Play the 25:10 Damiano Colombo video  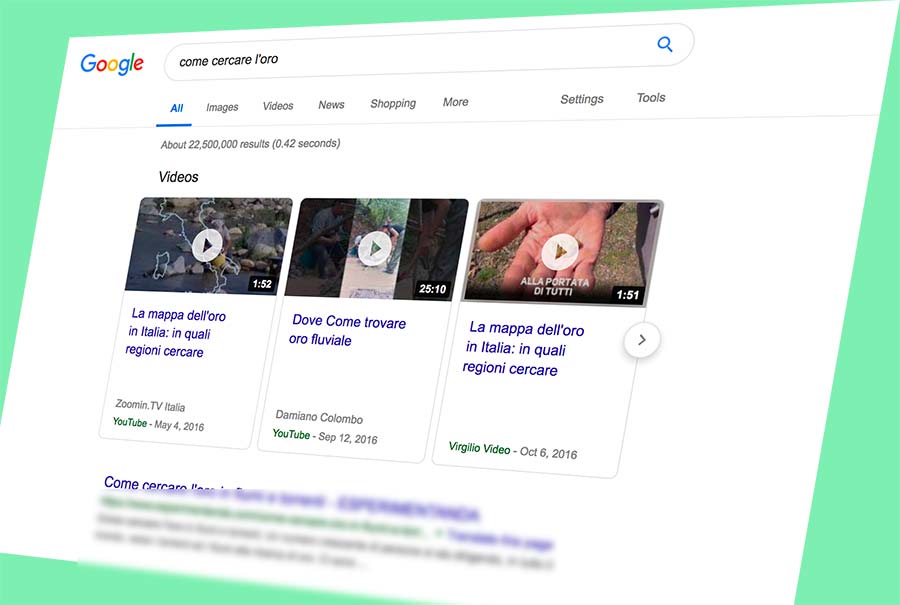point(376,249)
